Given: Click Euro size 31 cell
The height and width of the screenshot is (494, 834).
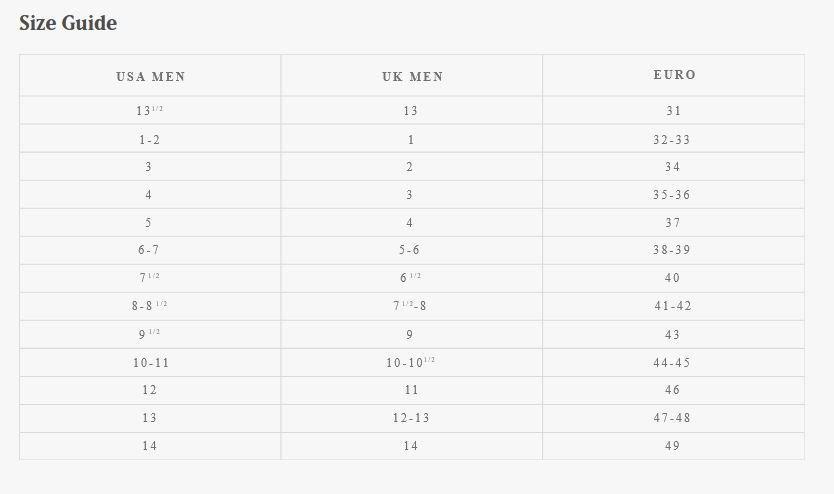Looking at the screenshot, I should pos(673,111).
